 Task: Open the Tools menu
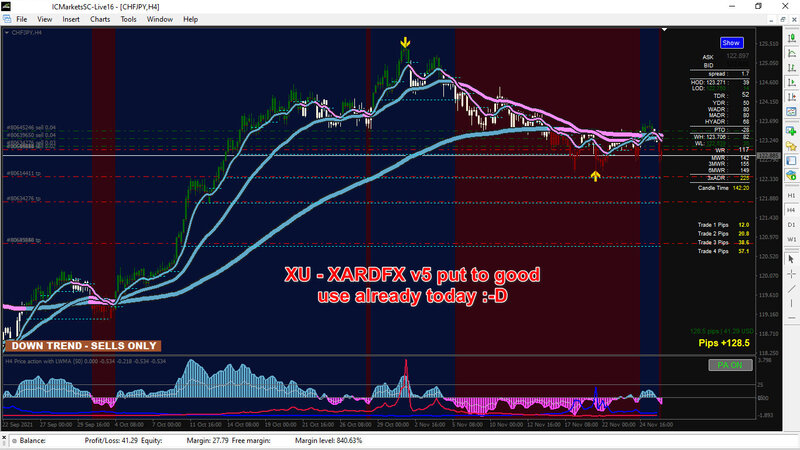(129, 19)
